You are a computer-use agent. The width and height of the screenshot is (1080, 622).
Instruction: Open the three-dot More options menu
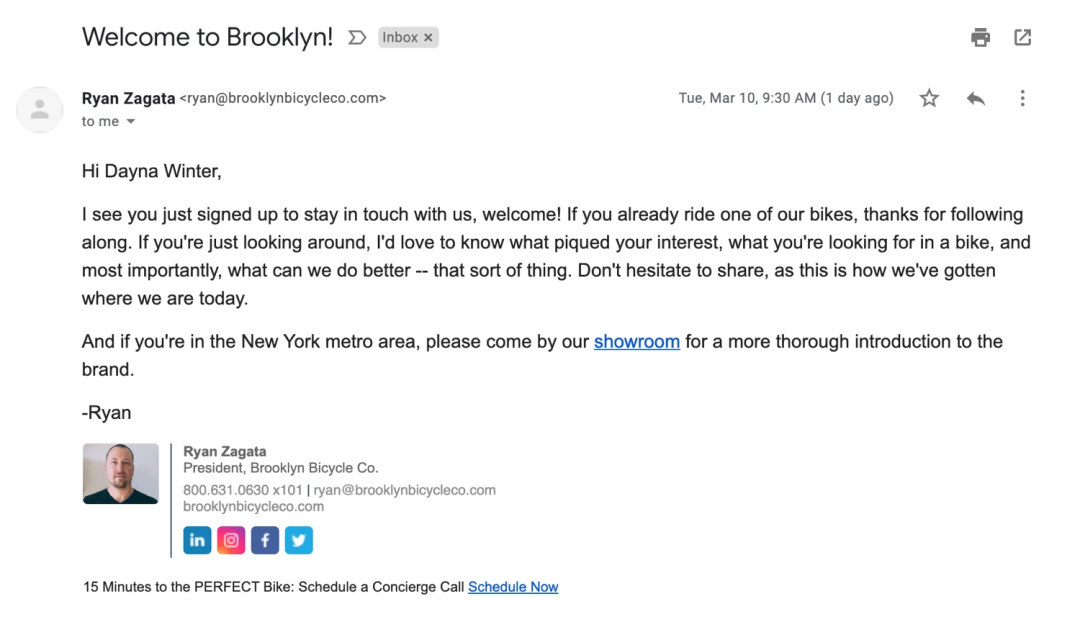coord(1022,98)
